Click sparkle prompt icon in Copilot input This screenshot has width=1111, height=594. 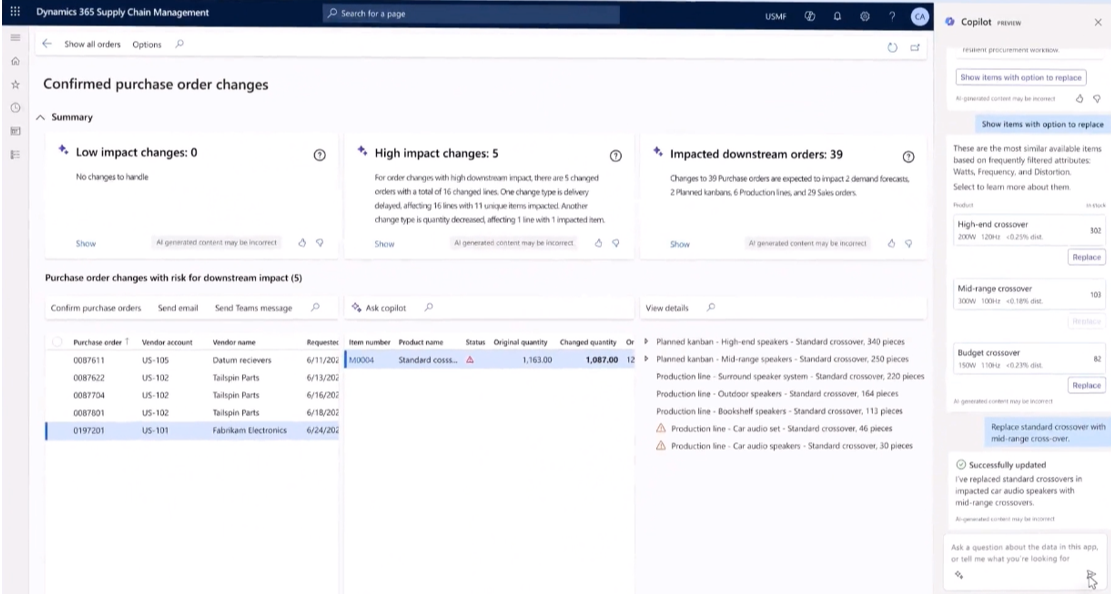coord(959,575)
